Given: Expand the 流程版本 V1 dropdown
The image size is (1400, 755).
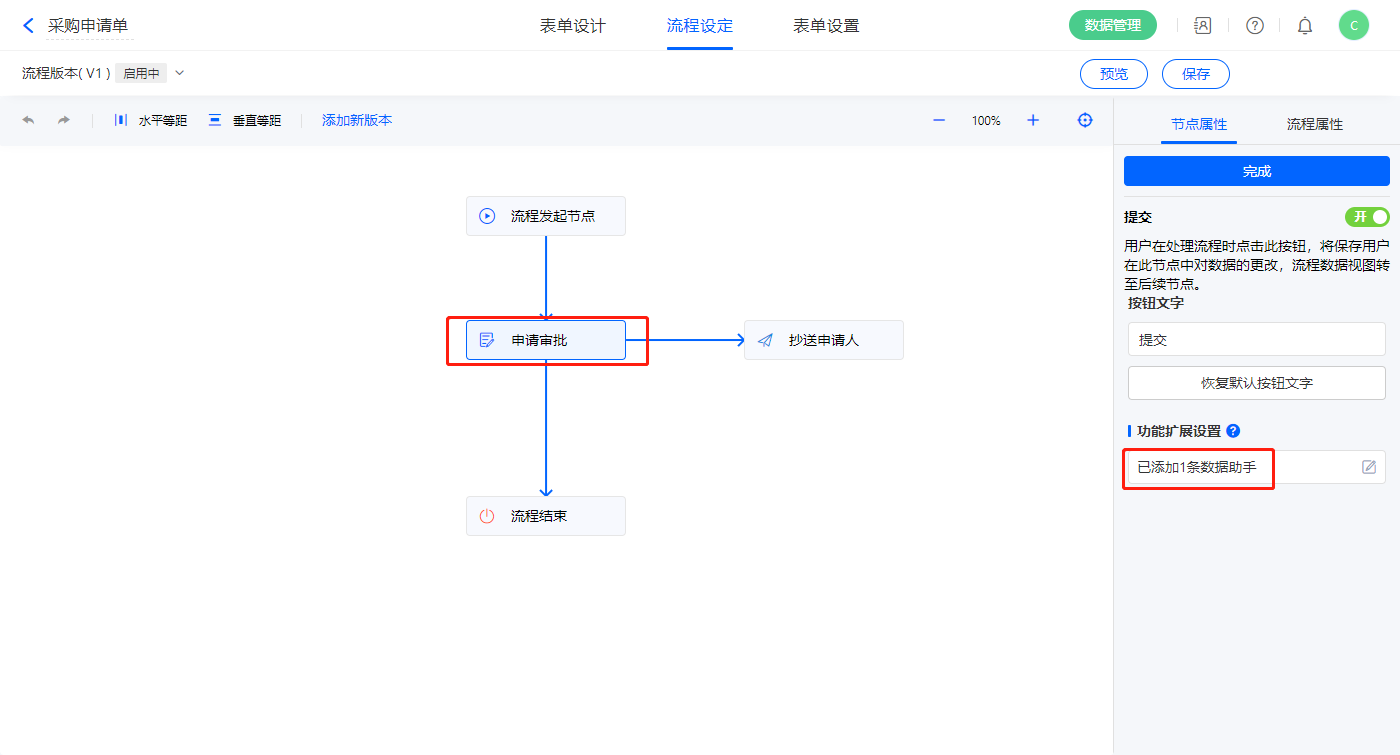Looking at the screenshot, I should tap(180, 73).
